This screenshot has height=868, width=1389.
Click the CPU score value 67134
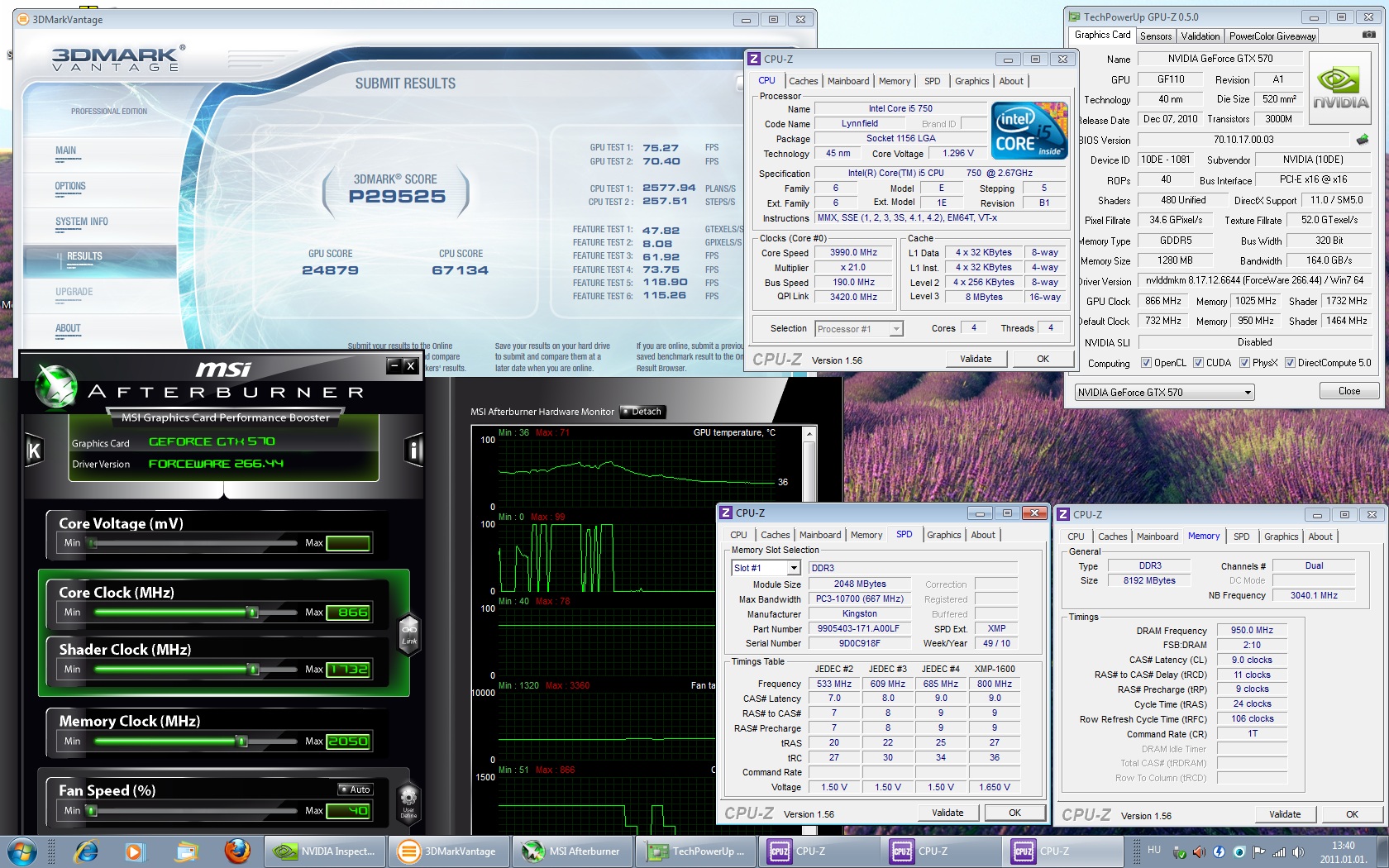coord(460,270)
